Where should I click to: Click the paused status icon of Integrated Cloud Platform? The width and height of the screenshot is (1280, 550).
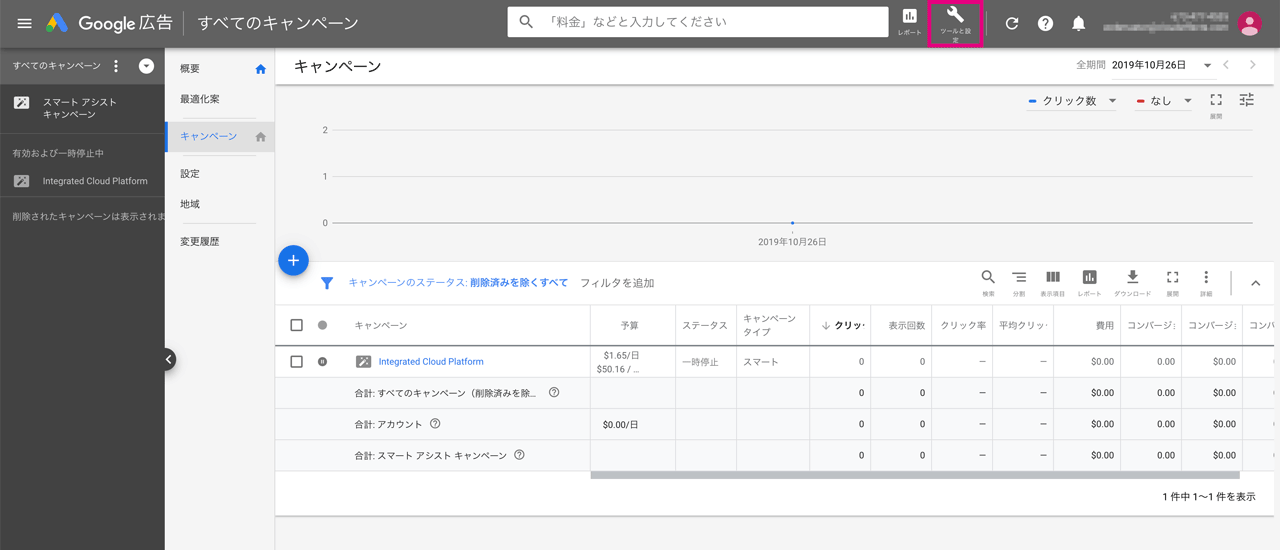322,362
